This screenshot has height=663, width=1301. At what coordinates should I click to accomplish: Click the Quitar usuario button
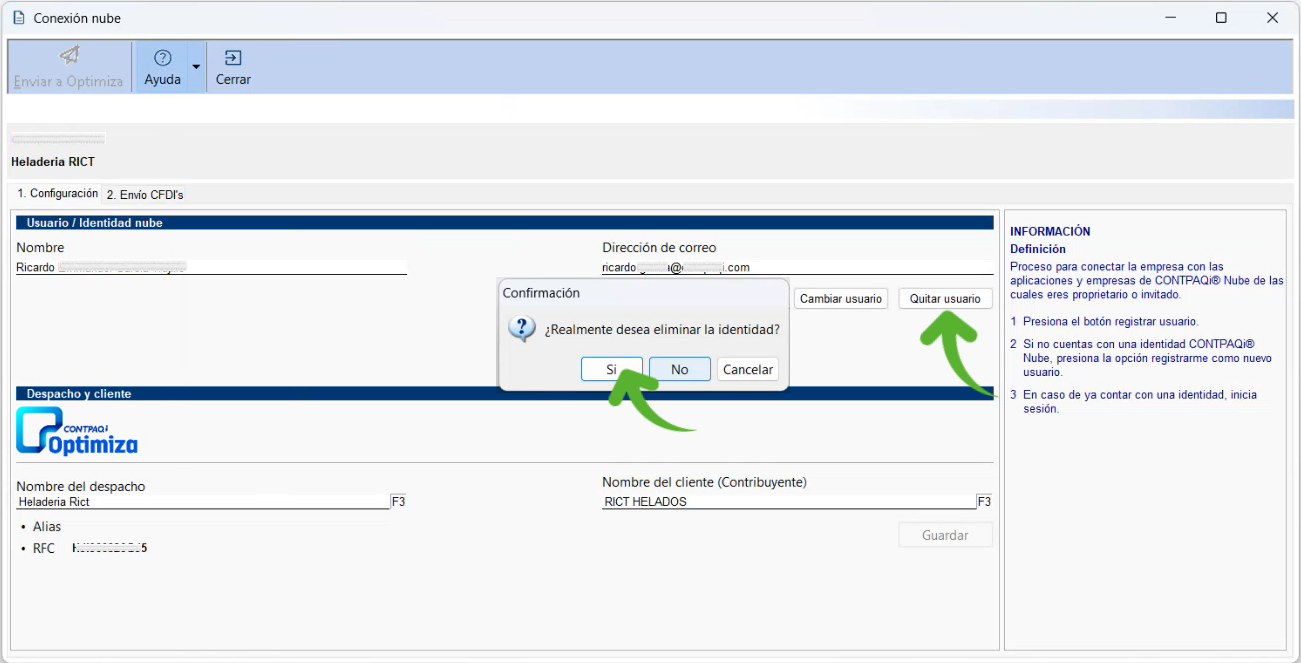point(945,299)
